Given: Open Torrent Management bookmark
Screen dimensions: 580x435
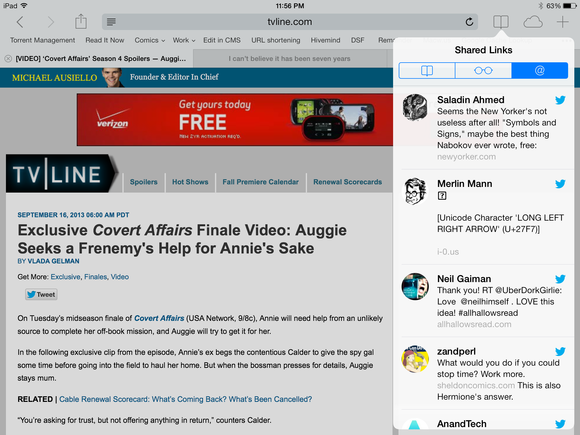Looking at the screenshot, I should pos(43,40).
